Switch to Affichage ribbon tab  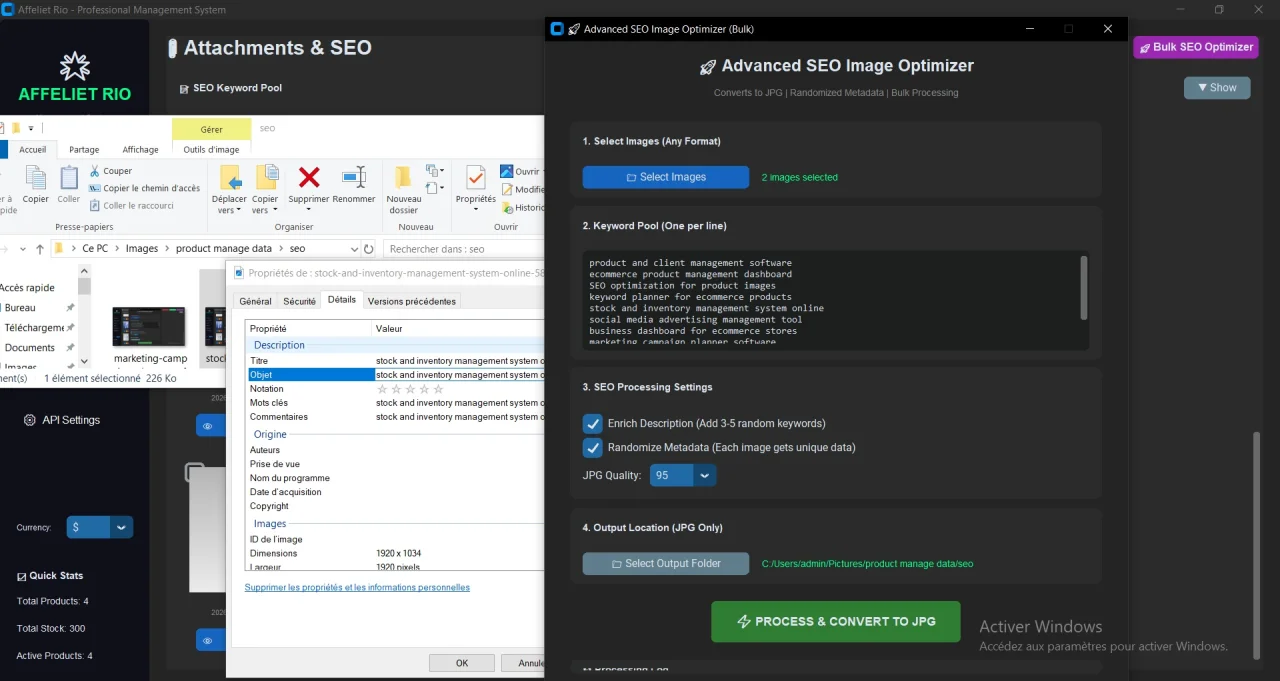[140, 149]
